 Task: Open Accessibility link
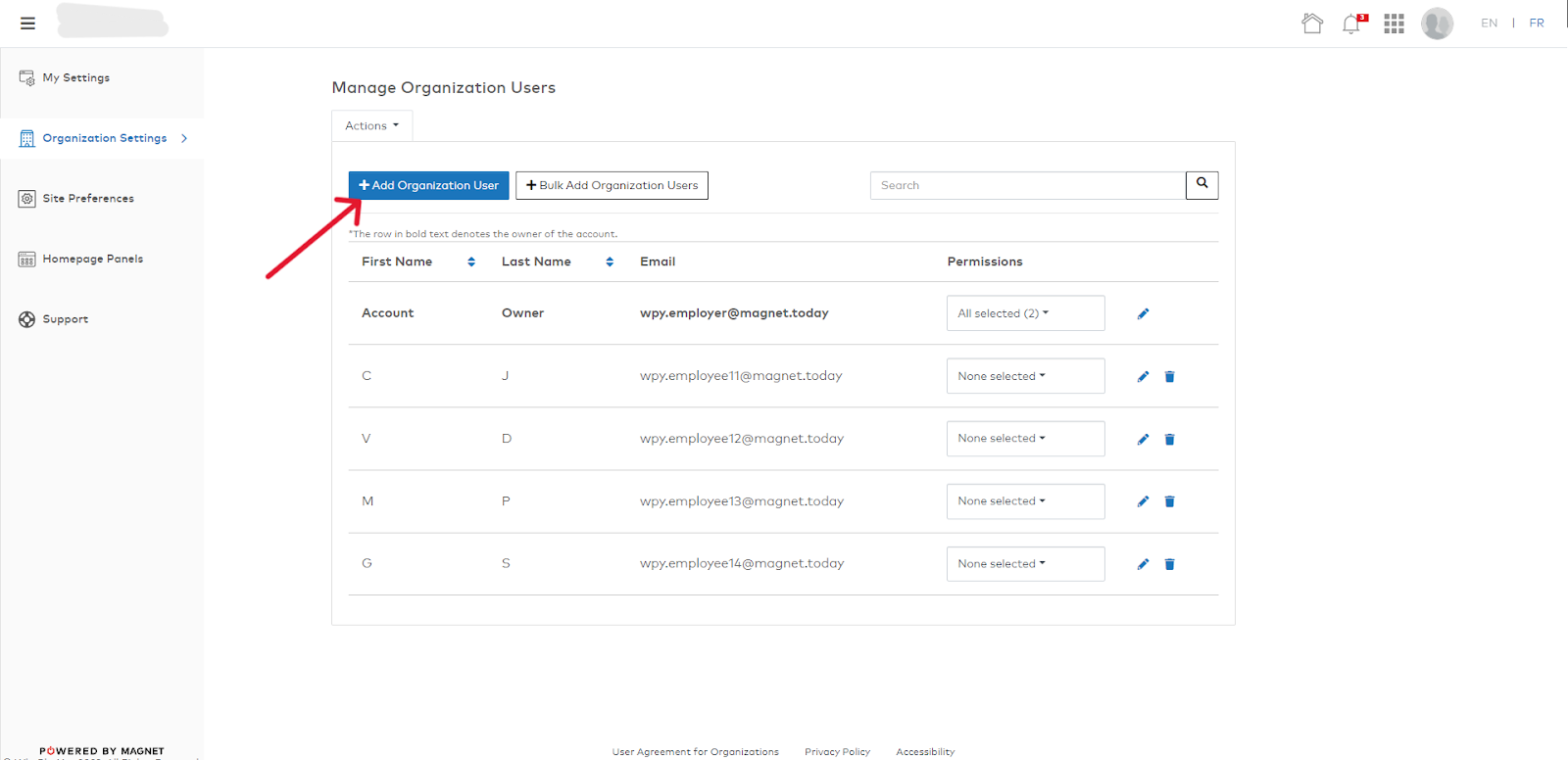[925, 752]
